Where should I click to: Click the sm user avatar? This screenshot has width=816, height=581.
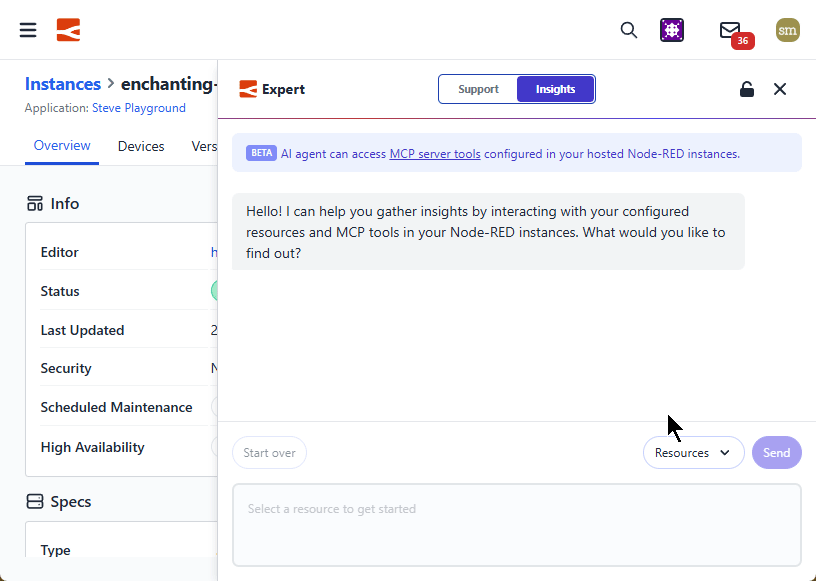click(x=787, y=30)
